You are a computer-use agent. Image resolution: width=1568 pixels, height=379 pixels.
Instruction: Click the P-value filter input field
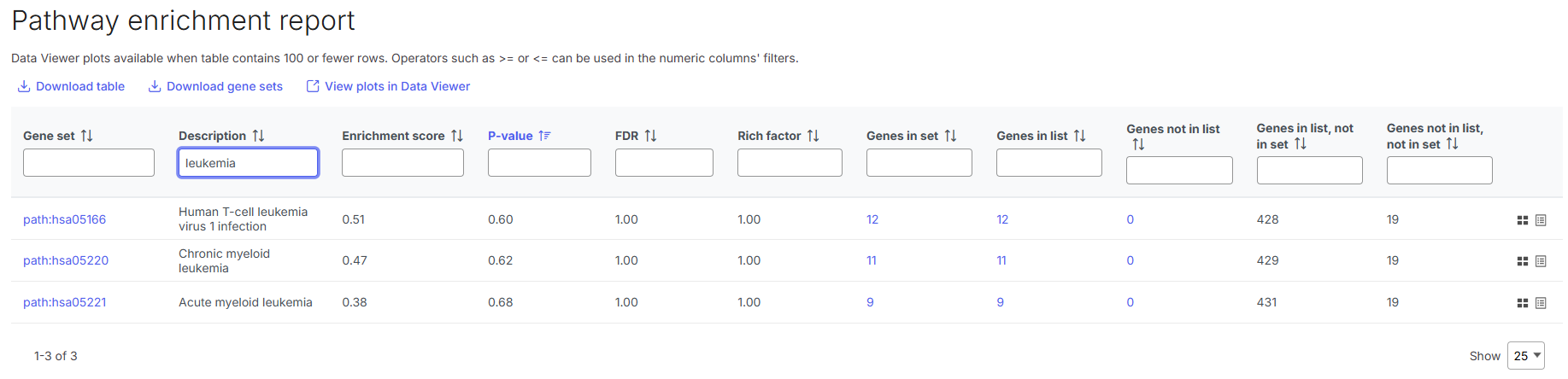(539, 163)
